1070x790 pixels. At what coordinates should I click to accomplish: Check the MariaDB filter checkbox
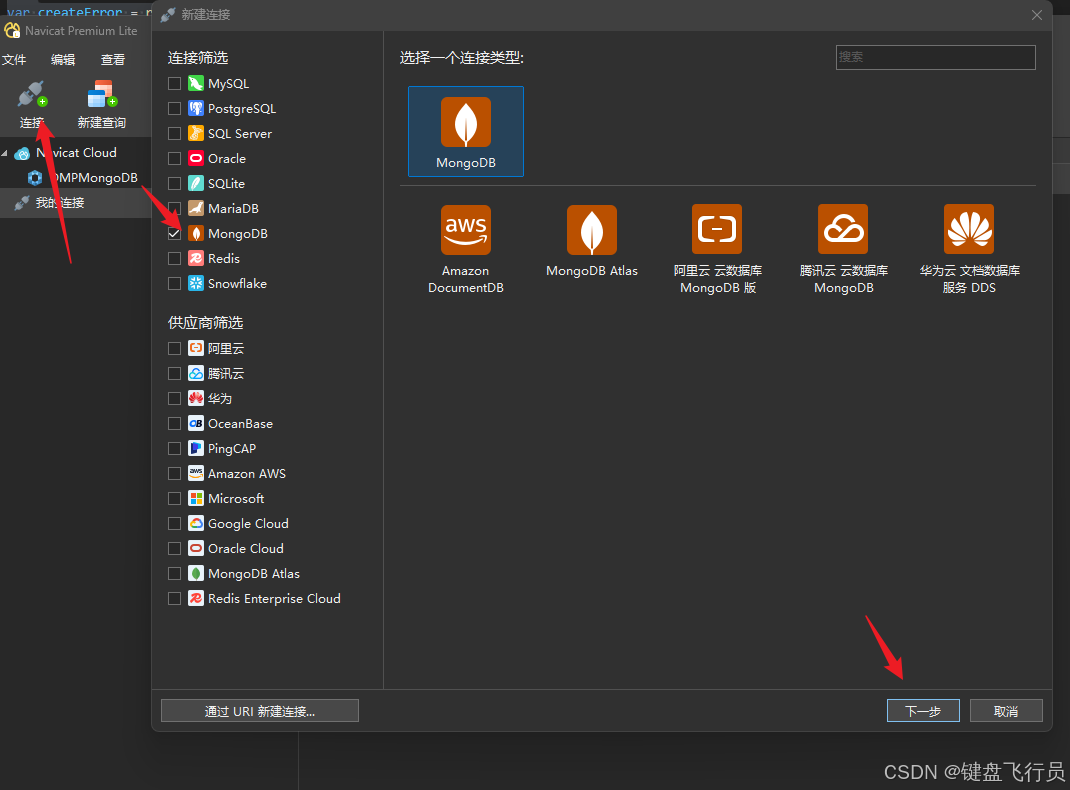pyautogui.click(x=175, y=208)
